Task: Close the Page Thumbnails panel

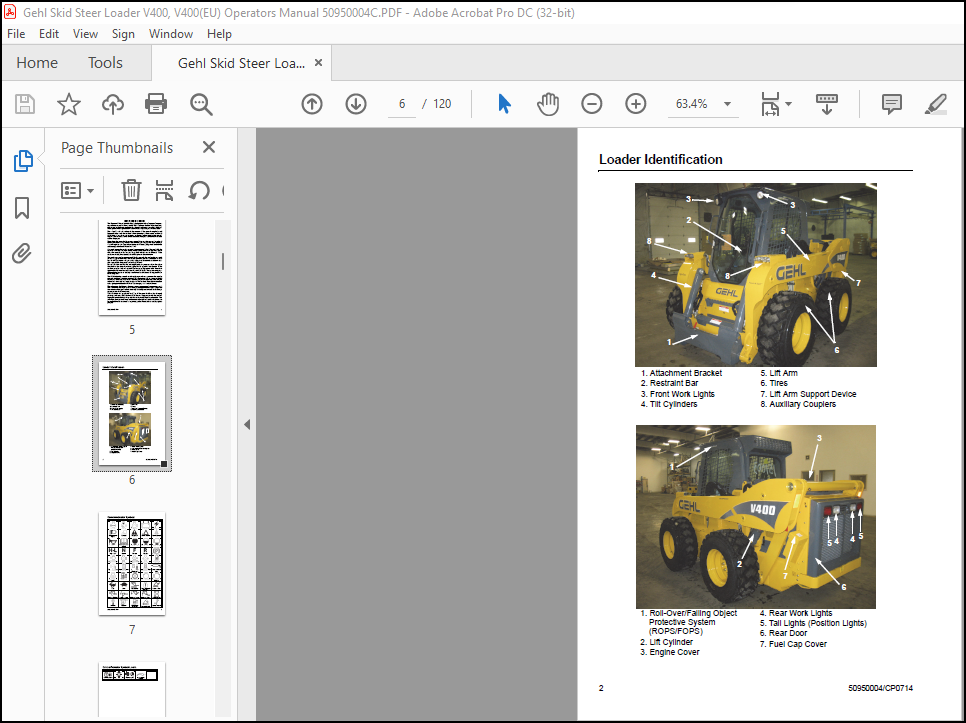Action: point(209,147)
